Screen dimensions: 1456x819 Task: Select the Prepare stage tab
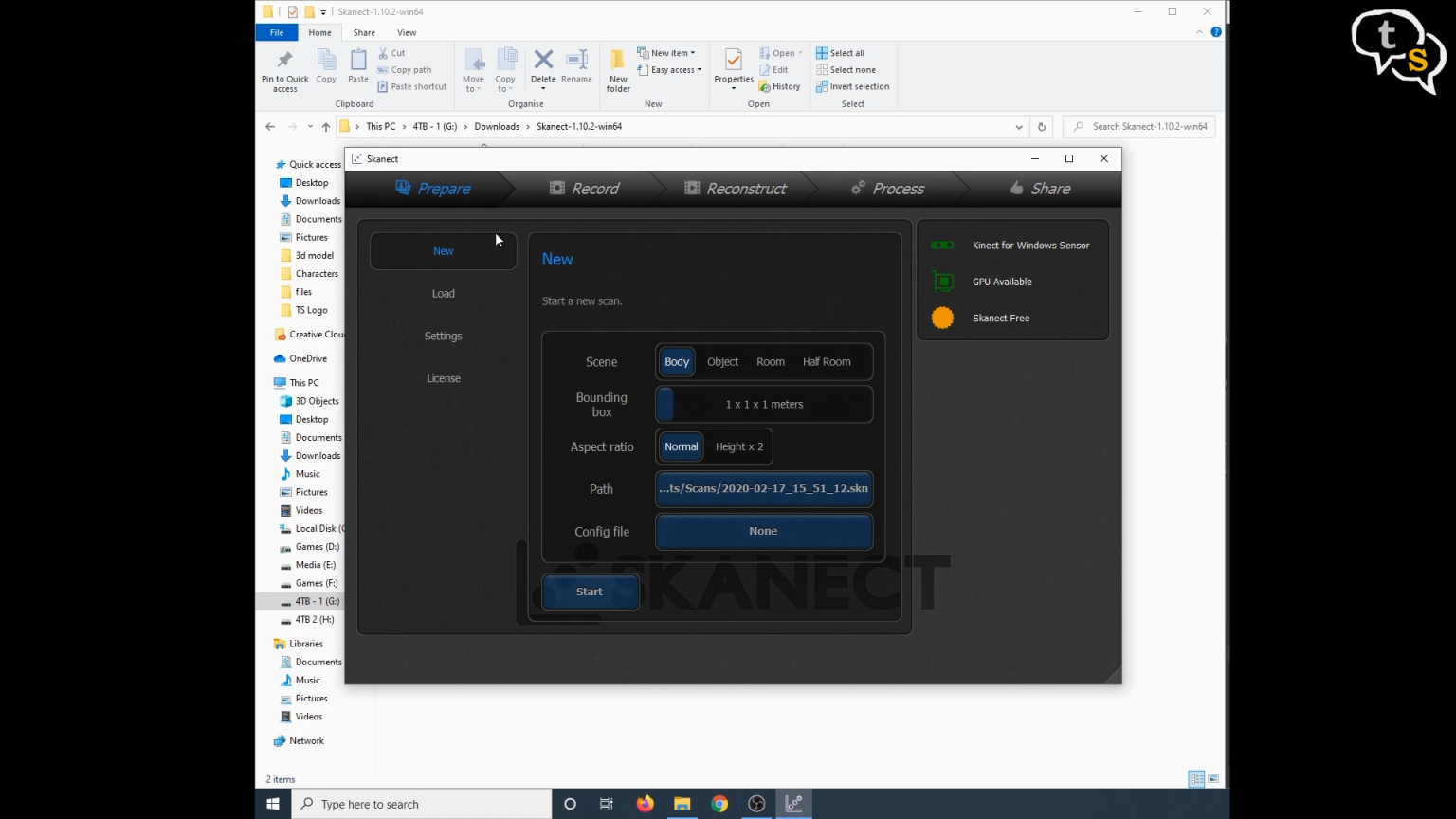[432, 189]
